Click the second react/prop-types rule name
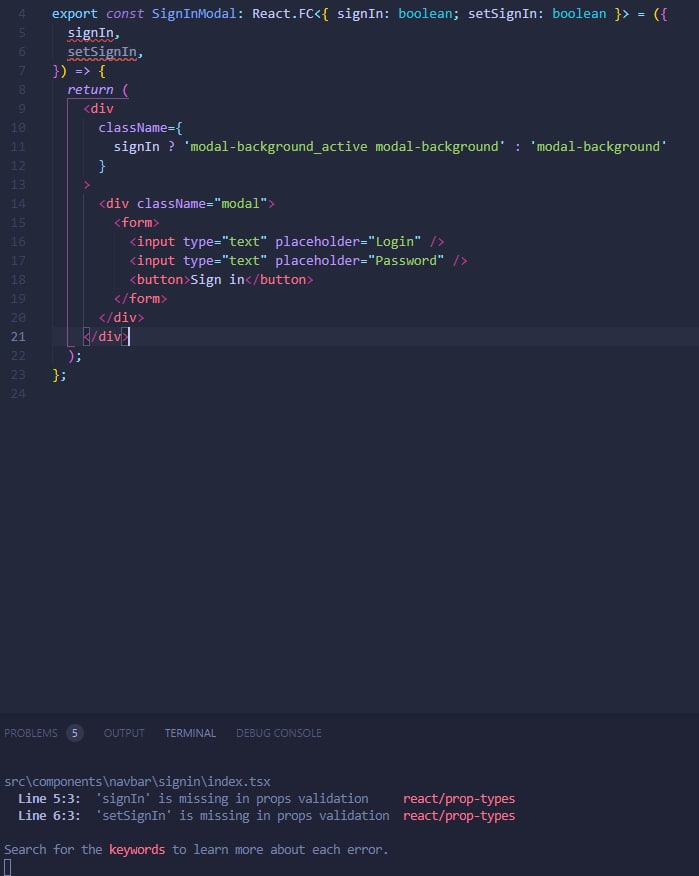Image resolution: width=699 pixels, height=876 pixels. [x=459, y=816]
